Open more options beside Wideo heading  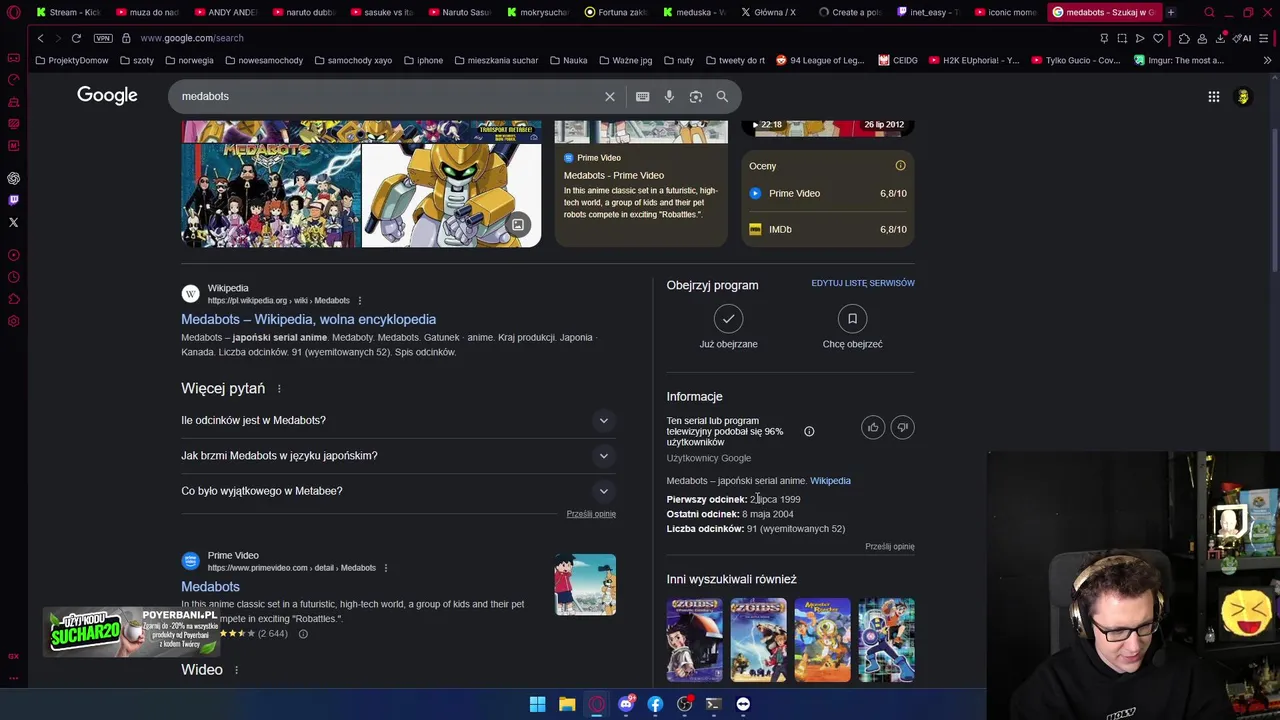(236, 670)
